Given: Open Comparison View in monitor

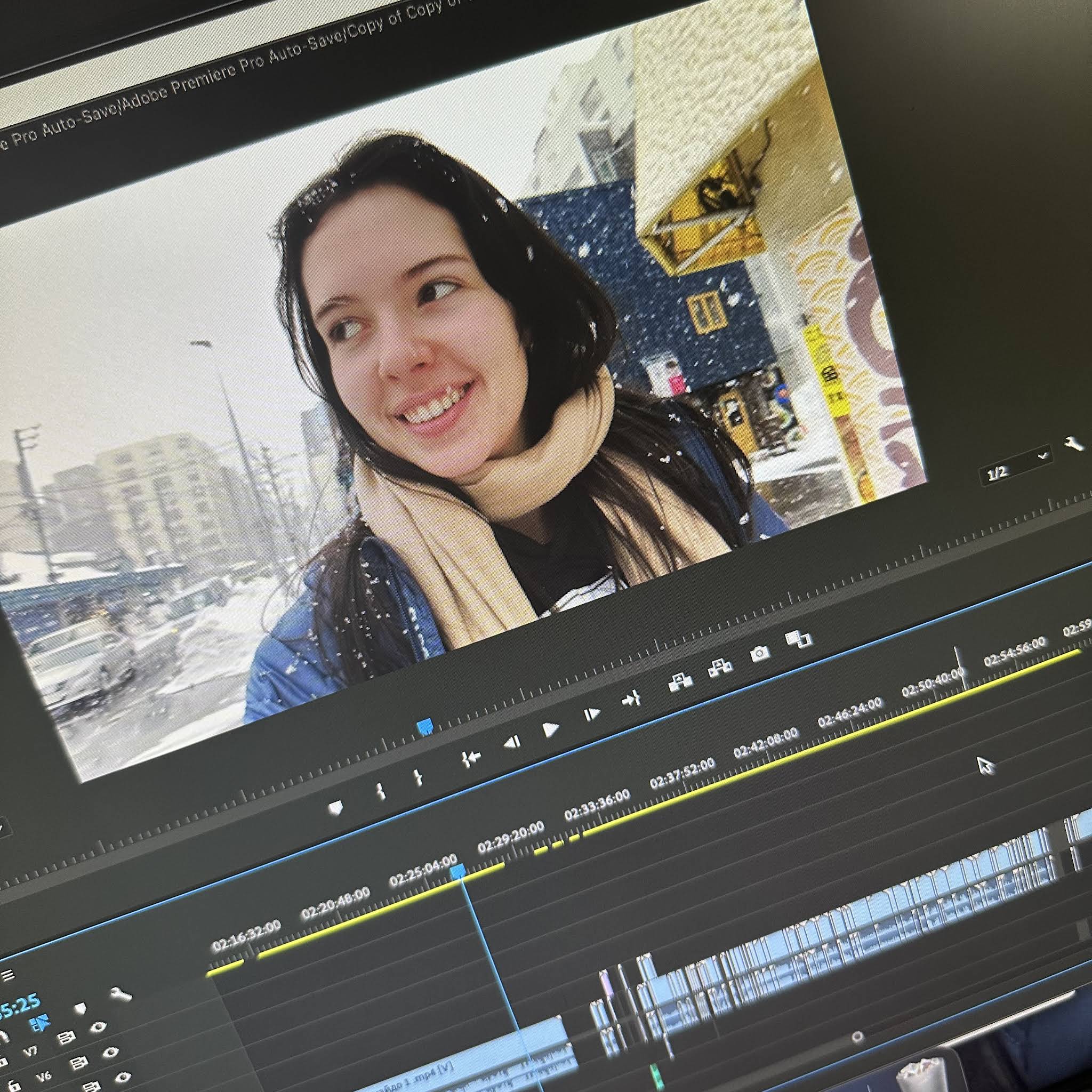Looking at the screenshot, I should coord(799,639).
